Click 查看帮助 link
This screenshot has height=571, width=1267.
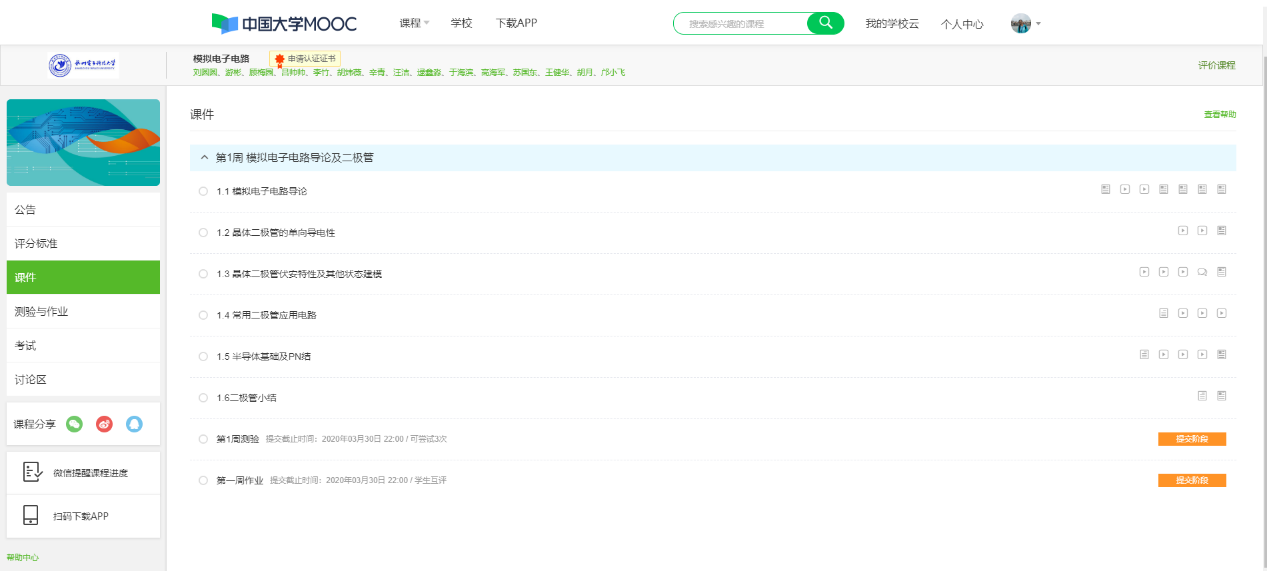[1220, 114]
